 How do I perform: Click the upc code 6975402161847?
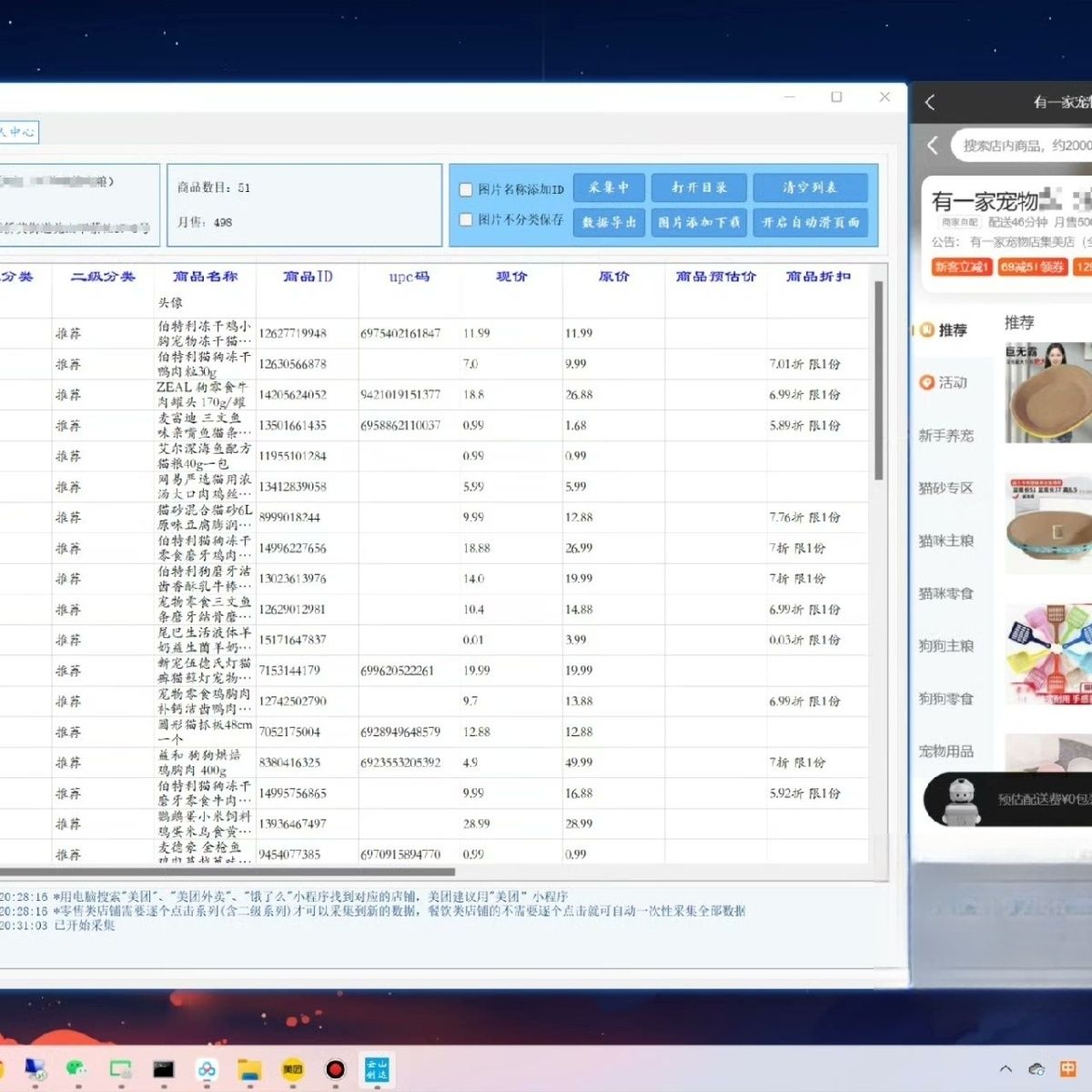(400, 333)
